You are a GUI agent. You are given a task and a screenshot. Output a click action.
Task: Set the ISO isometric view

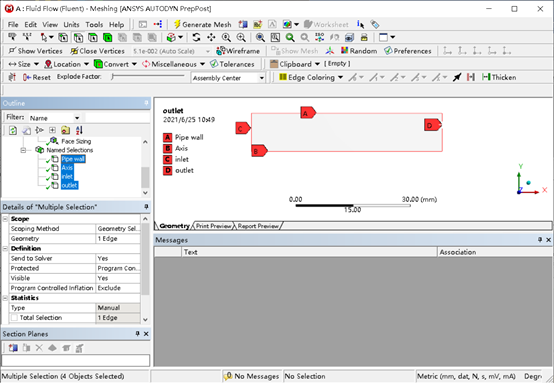click(x=320, y=37)
